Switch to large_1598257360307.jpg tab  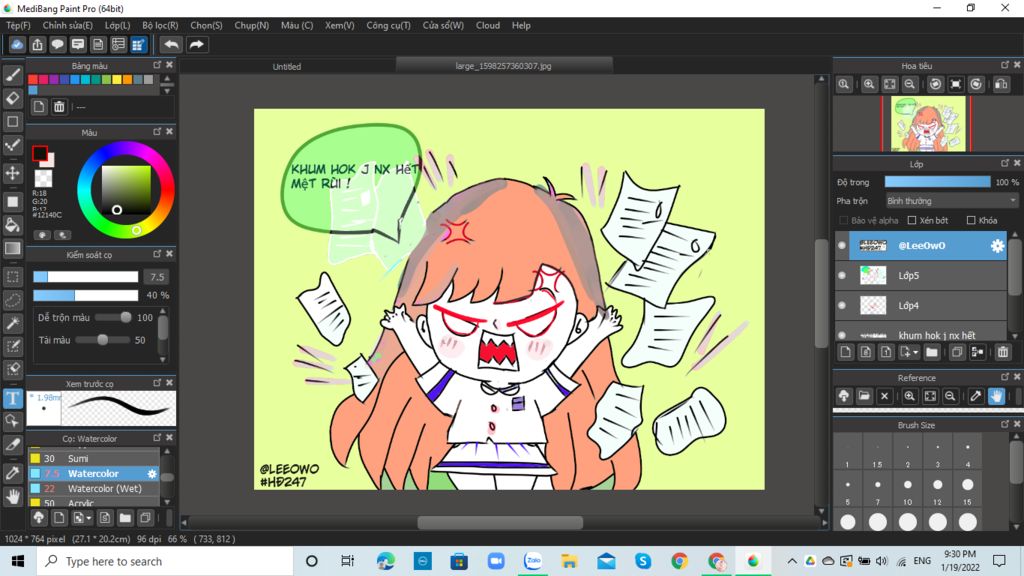point(504,65)
